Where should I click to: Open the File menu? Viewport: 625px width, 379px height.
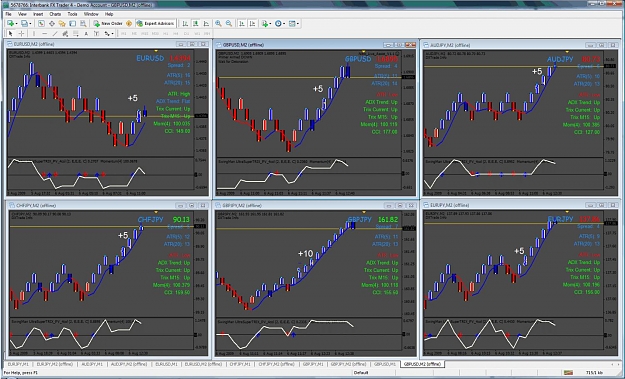pyautogui.click(x=8, y=14)
